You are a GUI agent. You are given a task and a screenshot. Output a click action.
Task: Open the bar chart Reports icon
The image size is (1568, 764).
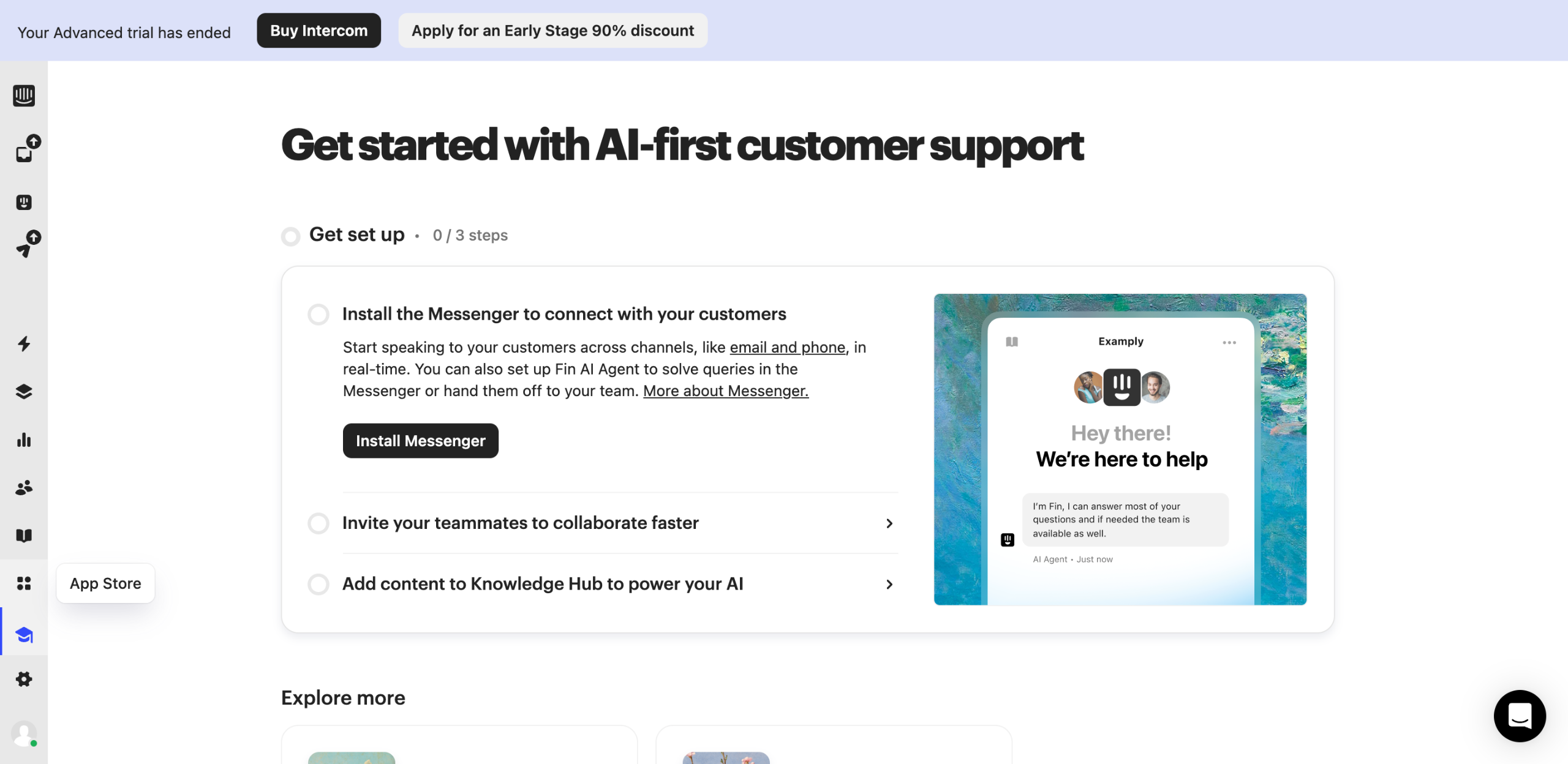(24, 440)
